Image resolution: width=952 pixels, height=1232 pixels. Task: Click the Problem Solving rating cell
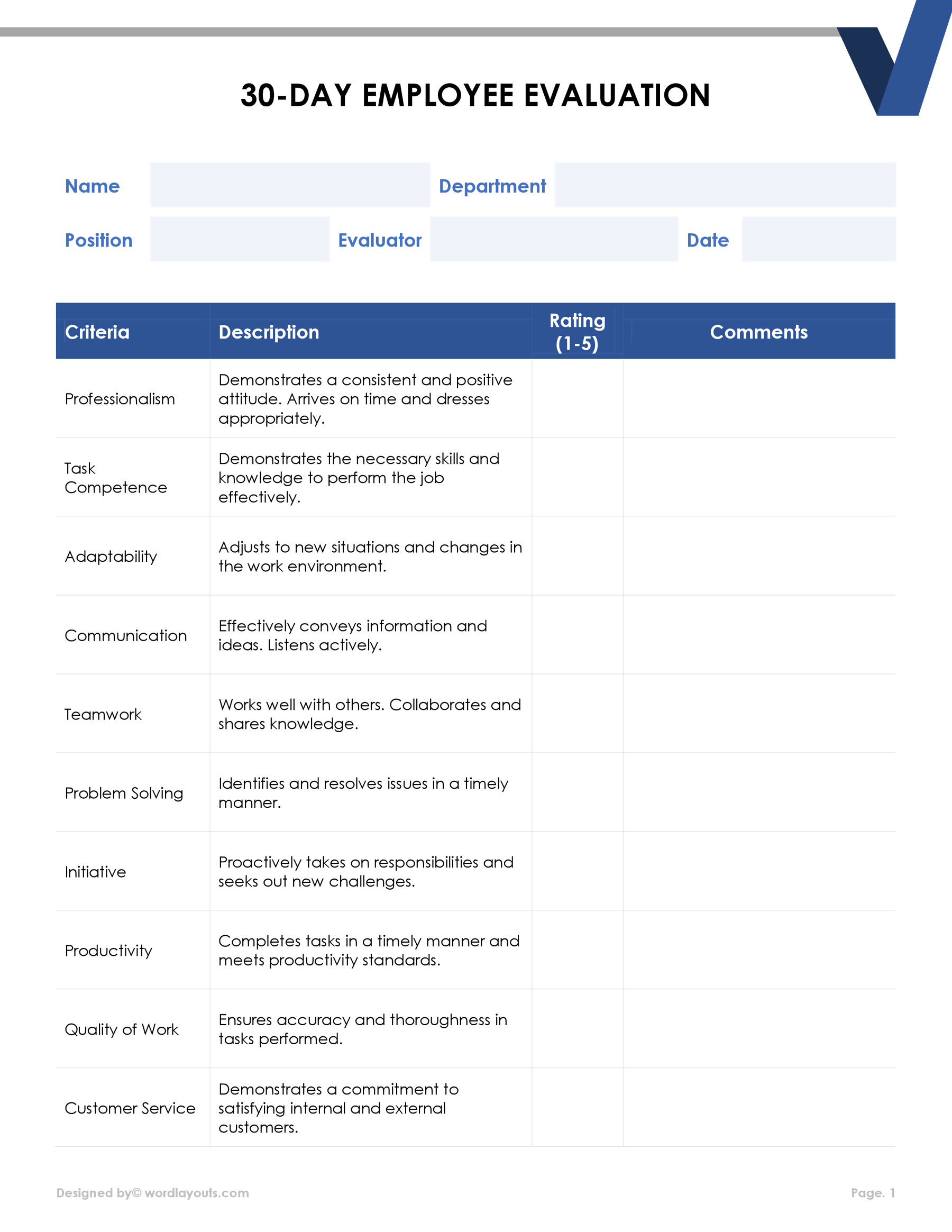pyautogui.click(x=577, y=792)
